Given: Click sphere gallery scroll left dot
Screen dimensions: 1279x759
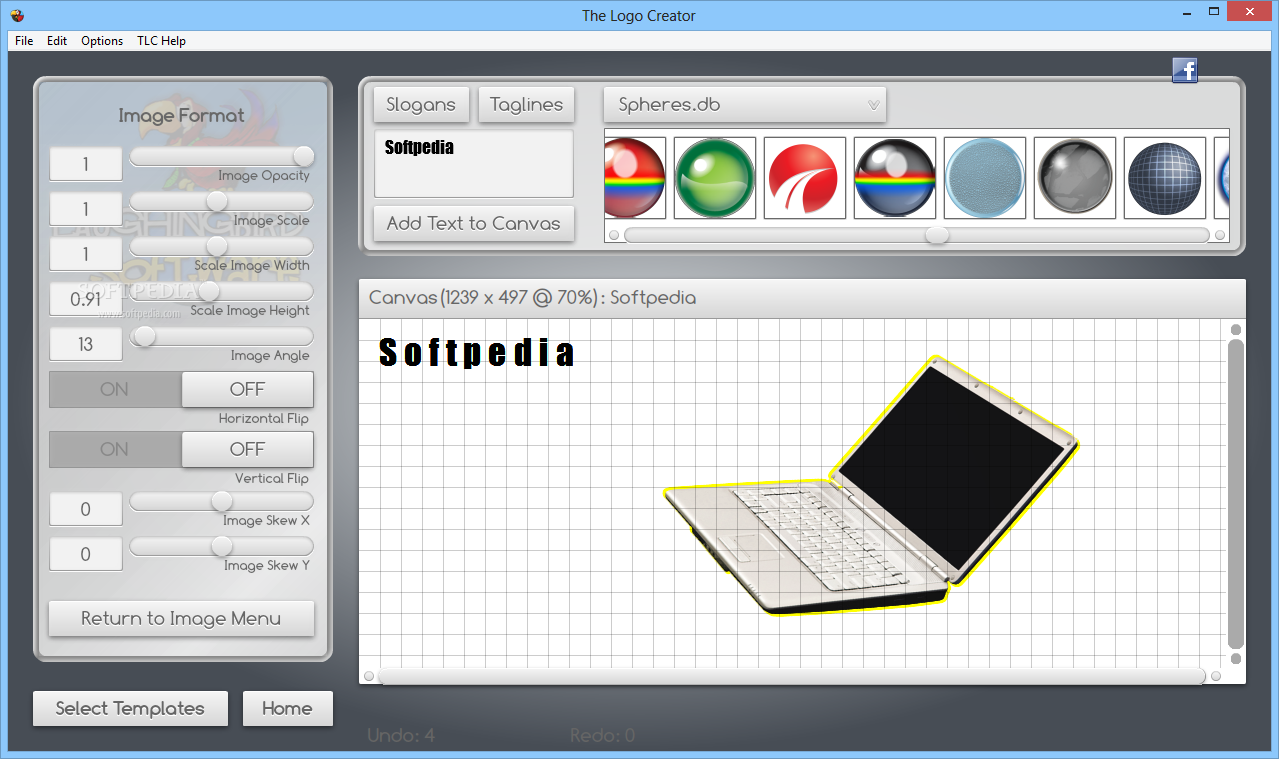Looking at the screenshot, I should coord(614,235).
